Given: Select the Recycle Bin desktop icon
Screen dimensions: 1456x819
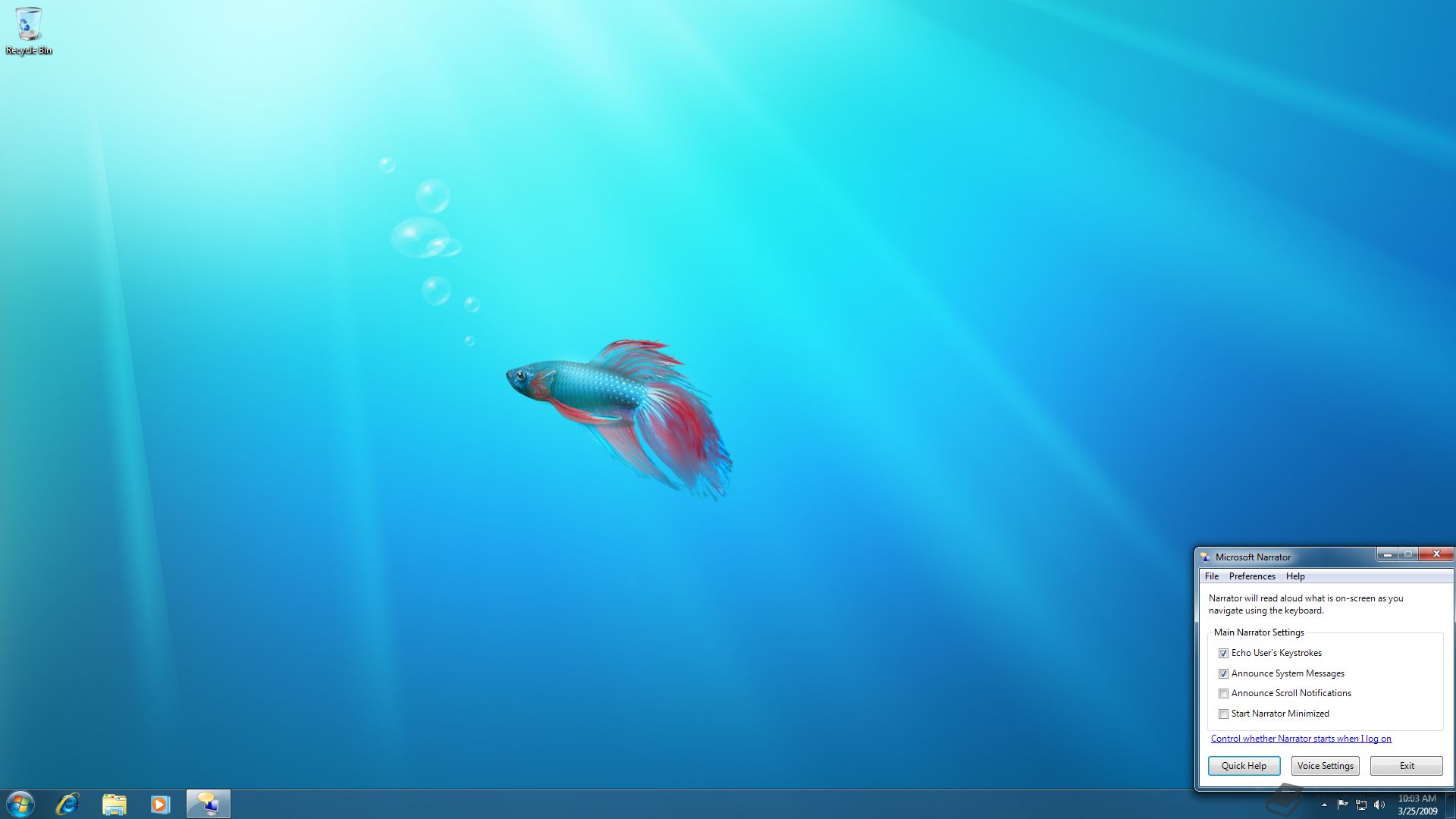Looking at the screenshot, I should (x=29, y=31).
